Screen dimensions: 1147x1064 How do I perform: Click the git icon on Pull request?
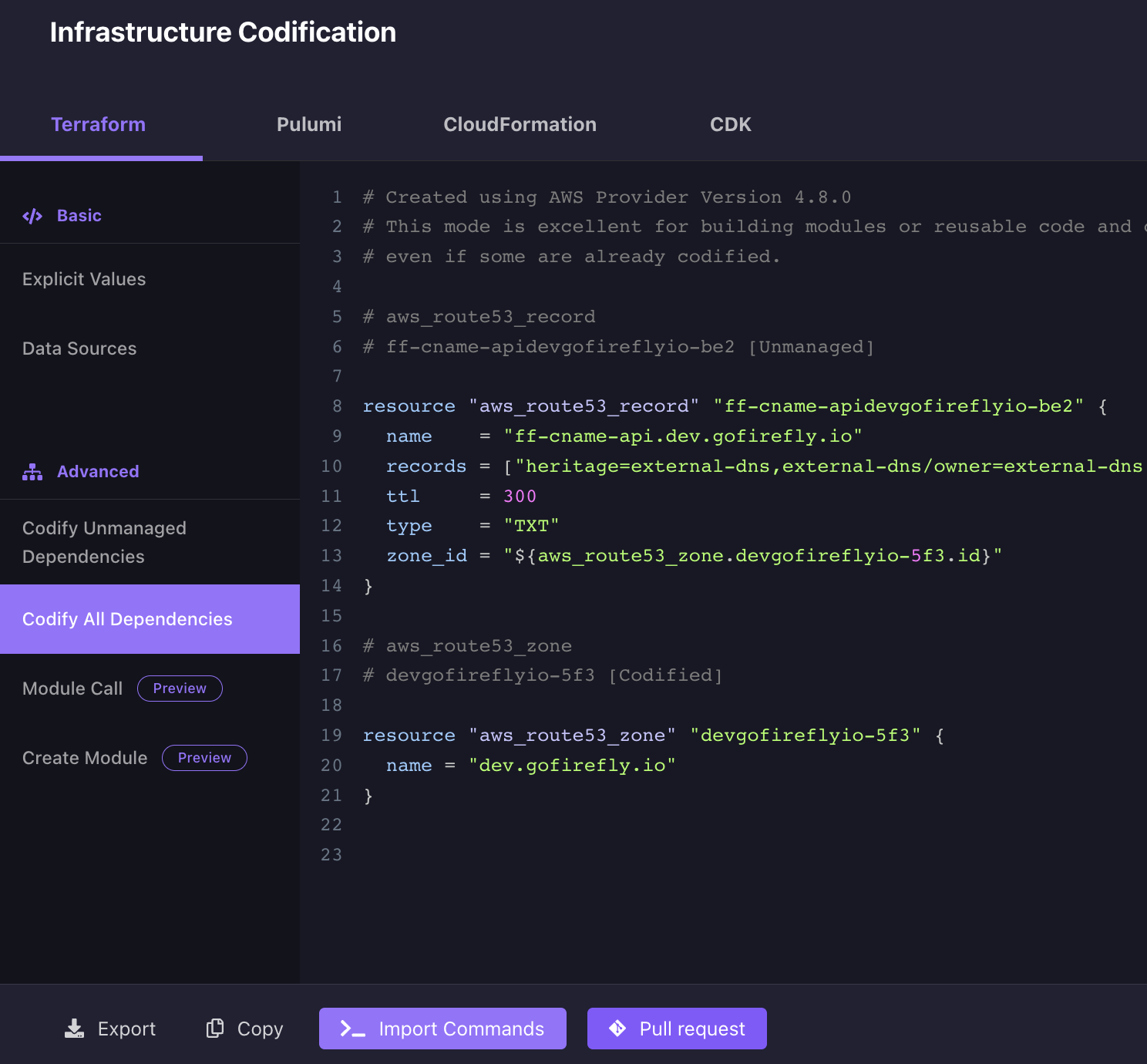(x=617, y=1029)
